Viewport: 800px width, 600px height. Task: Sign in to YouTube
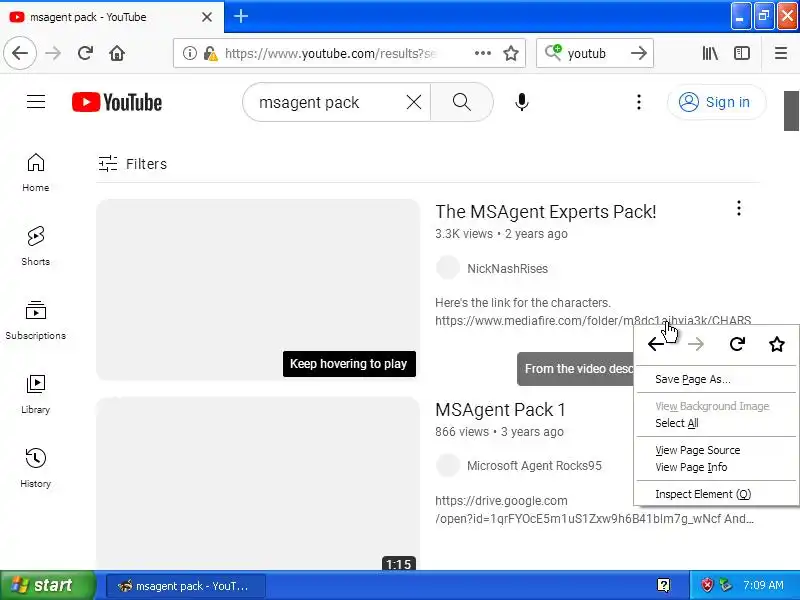[716, 102]
